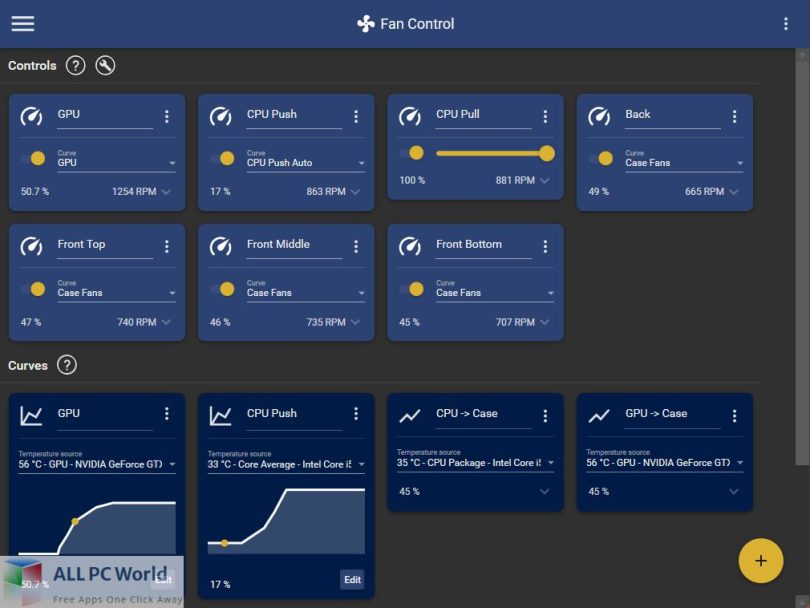The height and width of the screenshot is (608, 810).
Task: Click the Front Top name field
Action: (x=105, y=245)
